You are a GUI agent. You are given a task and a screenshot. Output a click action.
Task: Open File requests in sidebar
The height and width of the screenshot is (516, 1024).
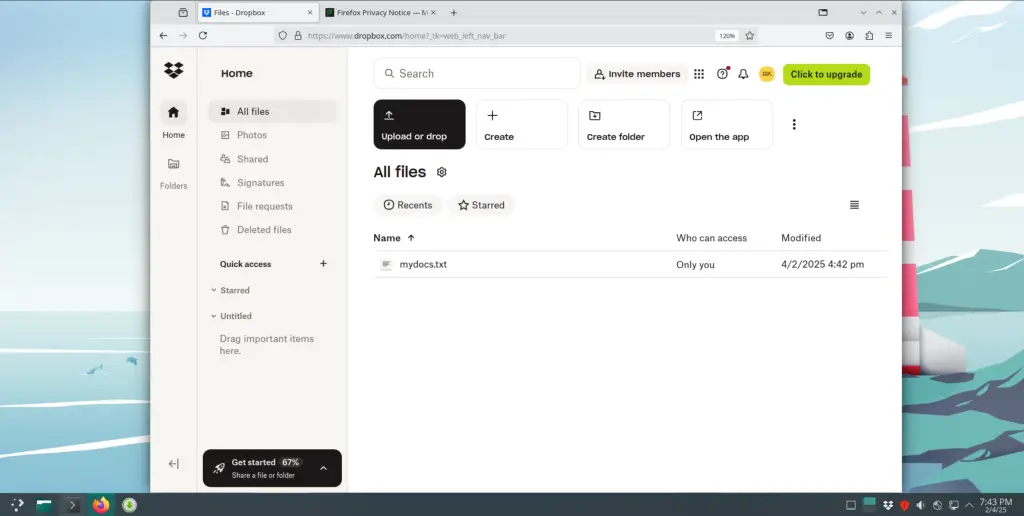[272, 206]
